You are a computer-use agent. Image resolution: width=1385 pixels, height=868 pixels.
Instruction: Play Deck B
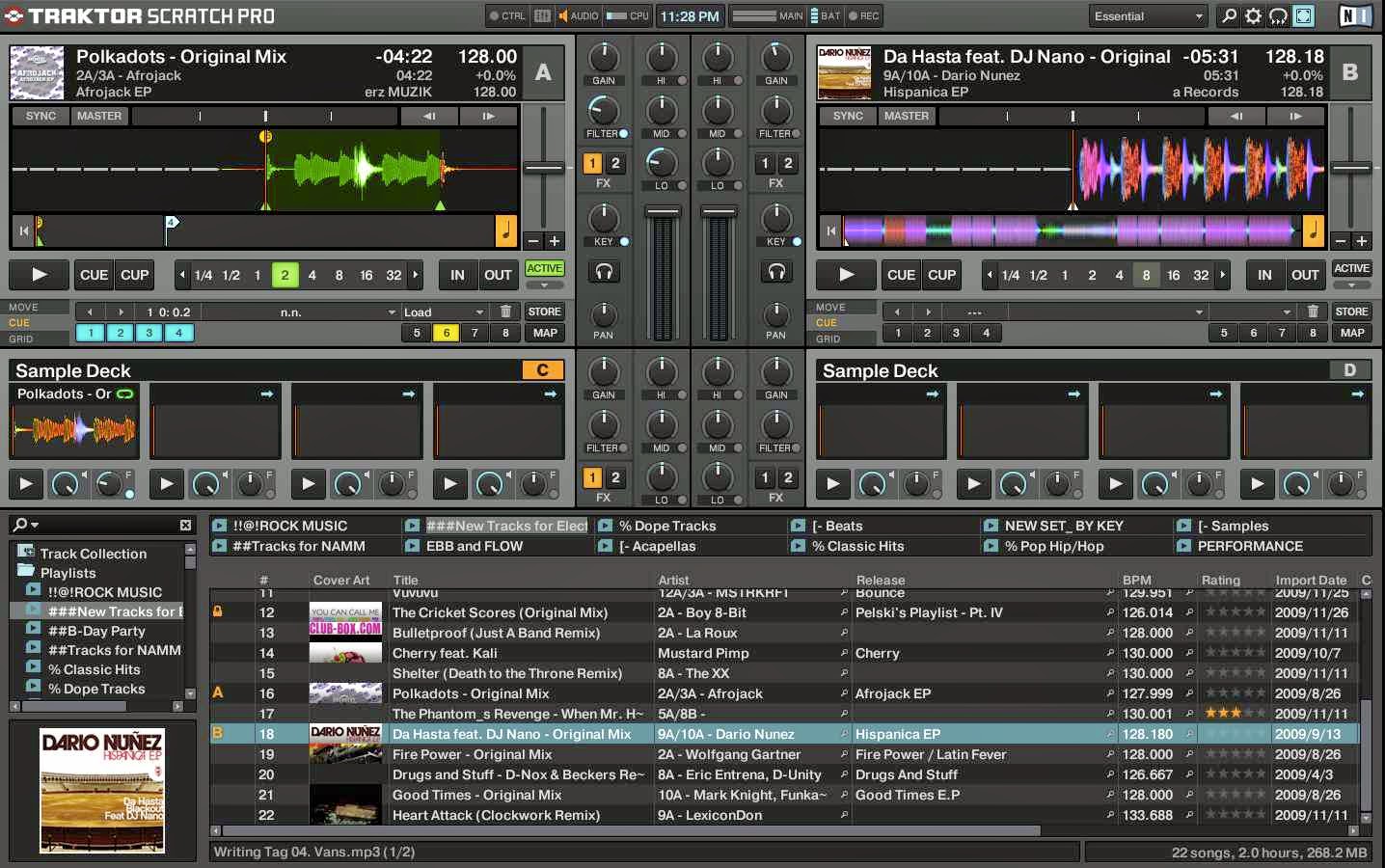[846, 275]
